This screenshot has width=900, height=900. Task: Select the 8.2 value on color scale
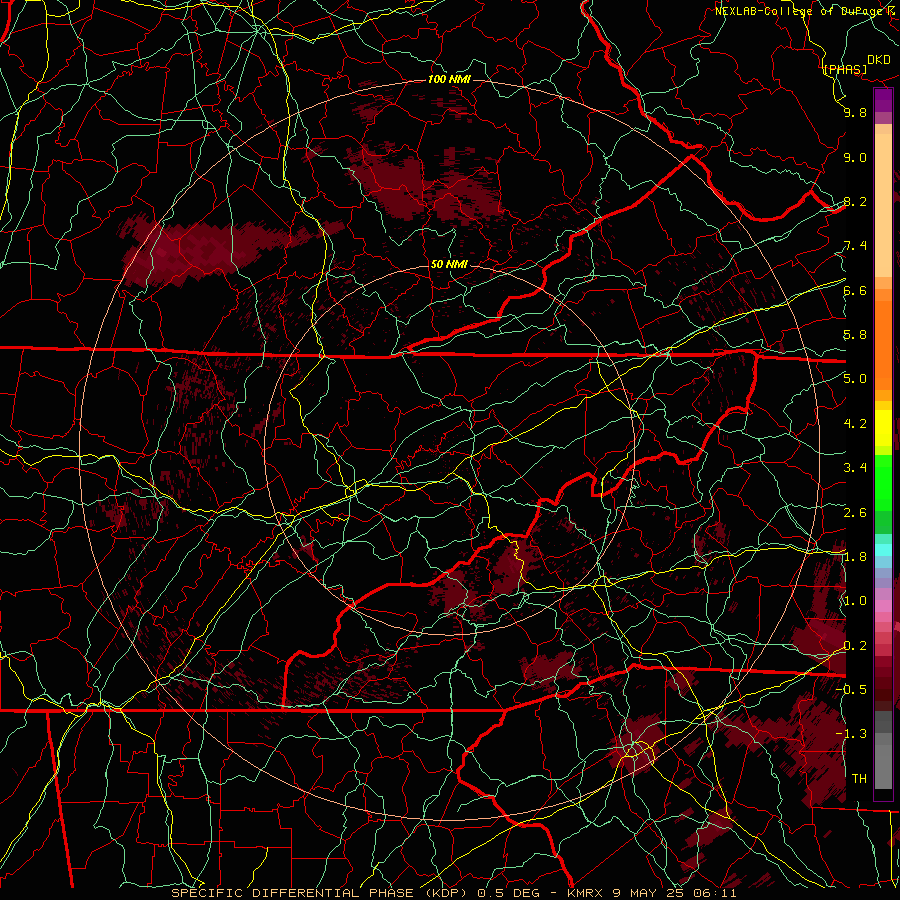[x=855, y=201]
